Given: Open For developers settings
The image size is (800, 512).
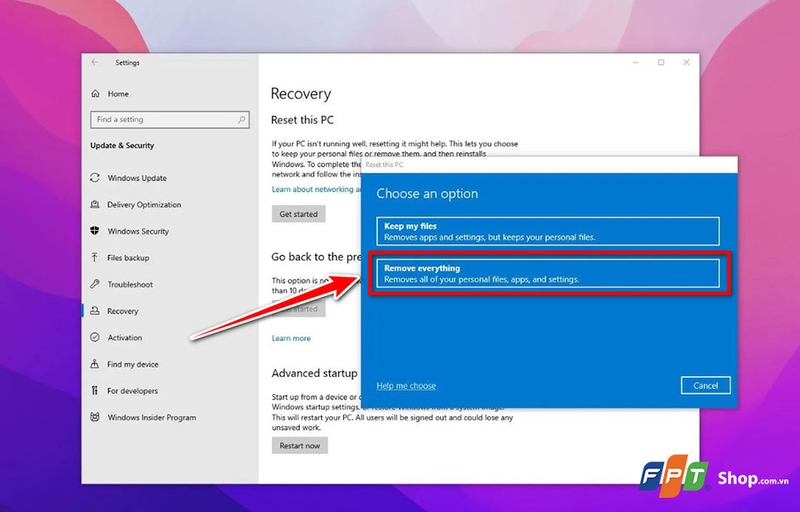Looking at the screenshot, I should click(x=132, y=391).
